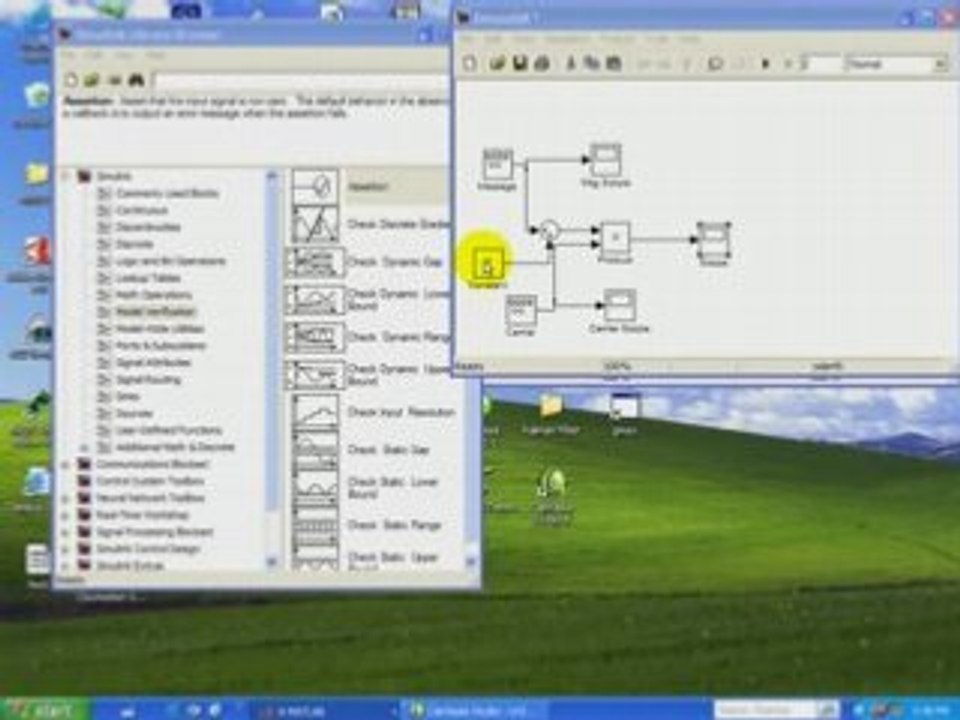Screen dimensions: 960x720
Task: Click New icon in model window toolbar
Action: [x=470, y=63]
